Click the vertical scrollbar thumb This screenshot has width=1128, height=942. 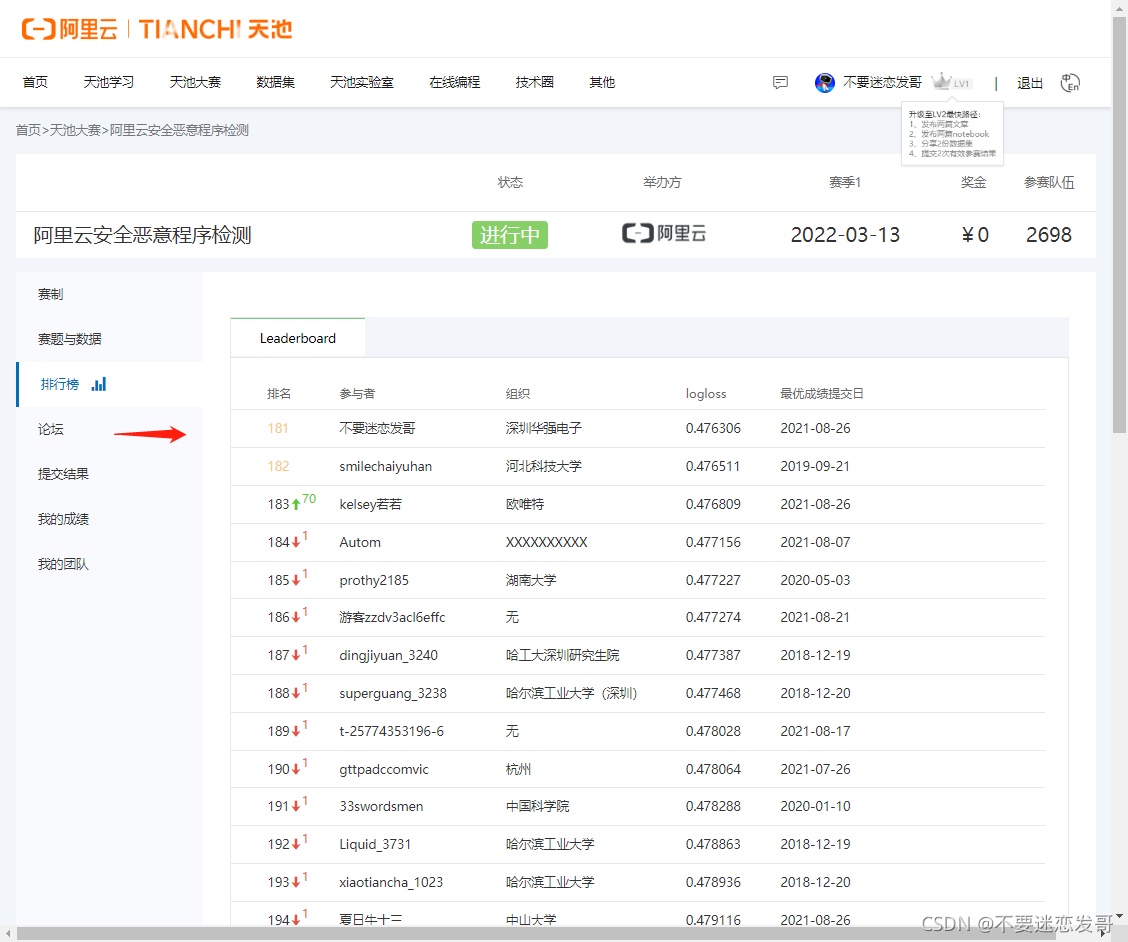(x=1119, y=225)
